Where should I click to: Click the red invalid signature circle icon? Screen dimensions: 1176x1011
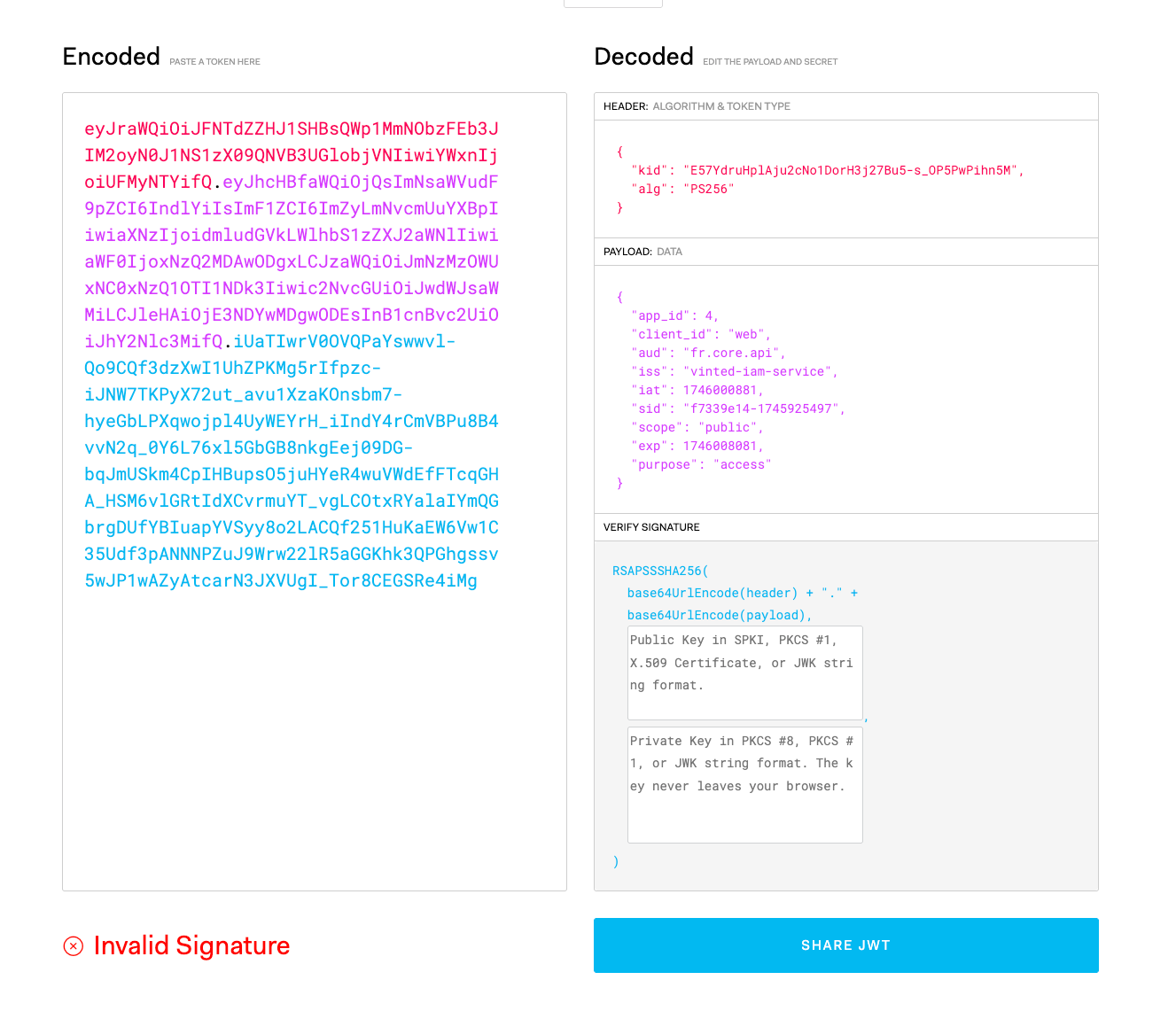coord(74,945)
